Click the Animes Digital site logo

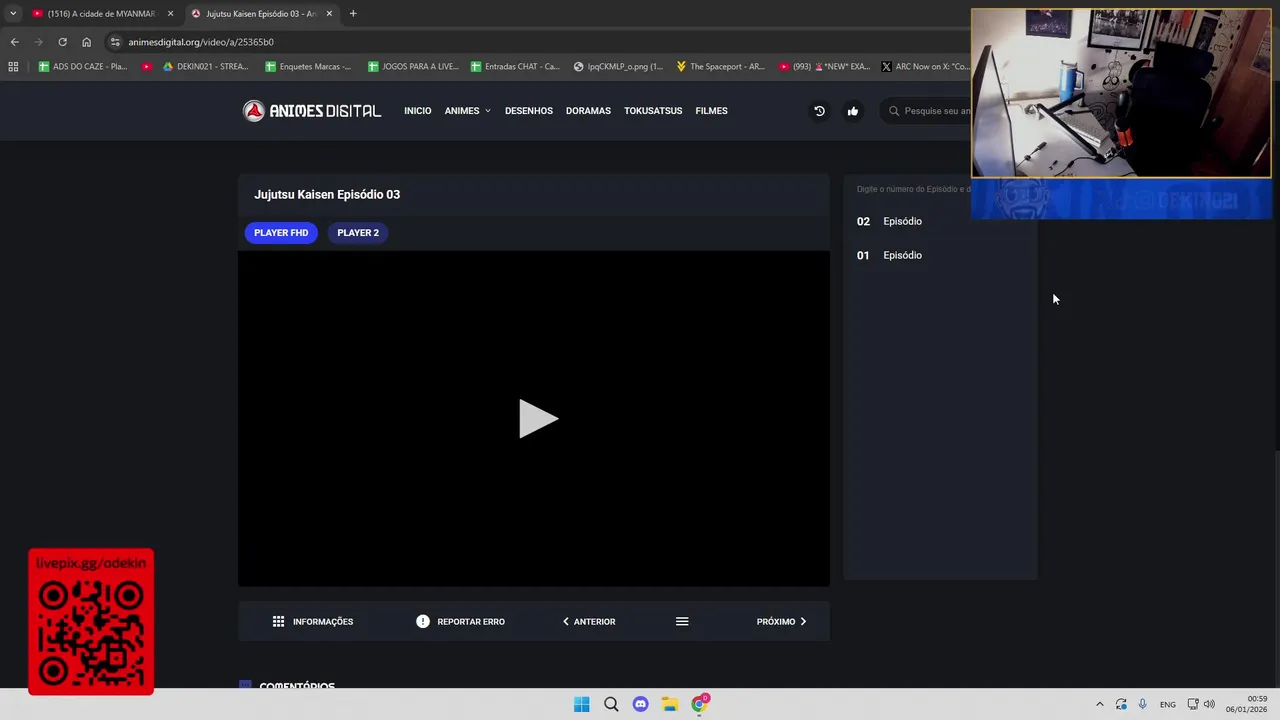pos(312,111)
